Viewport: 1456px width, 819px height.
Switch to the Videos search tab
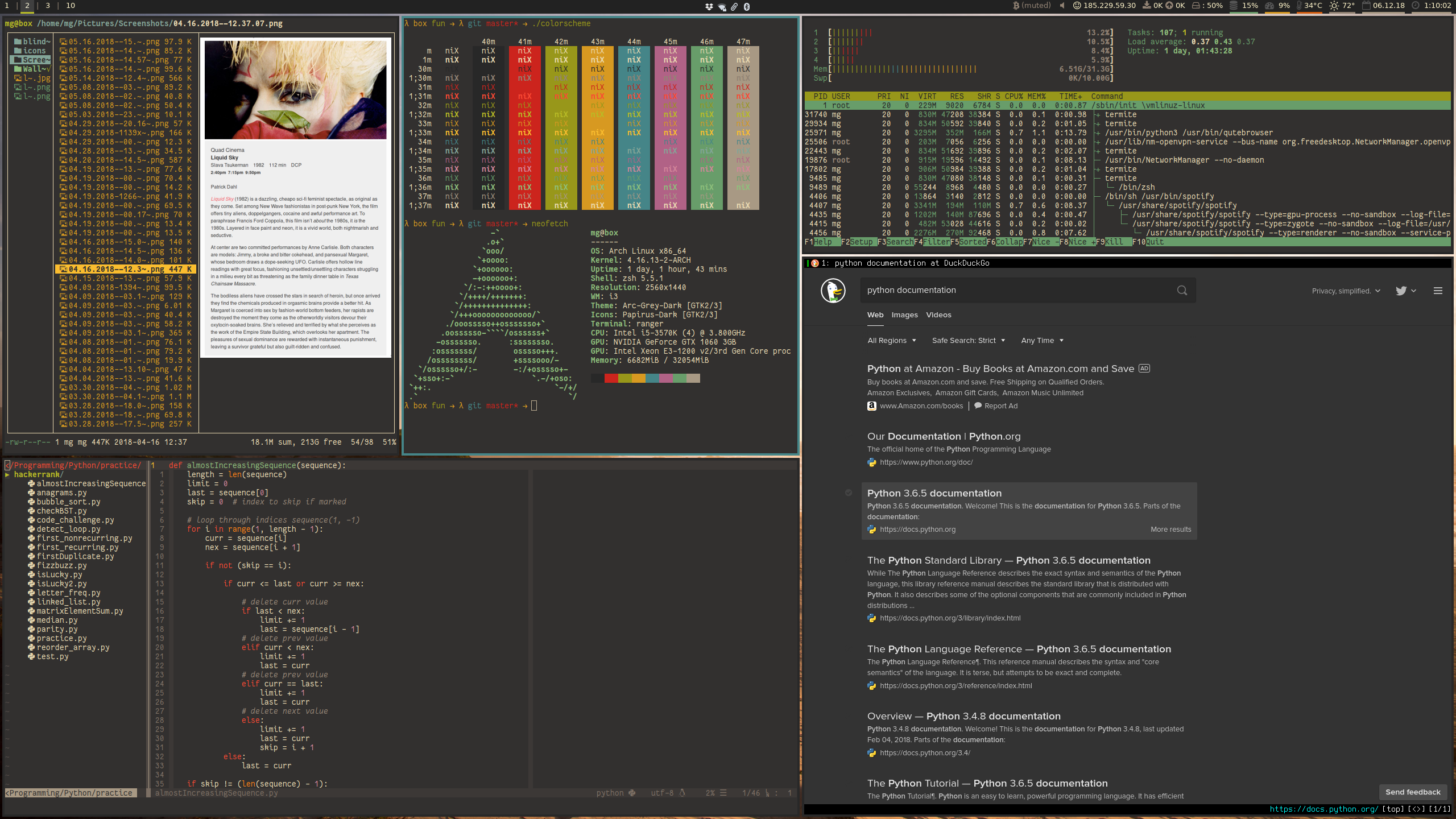938,315
